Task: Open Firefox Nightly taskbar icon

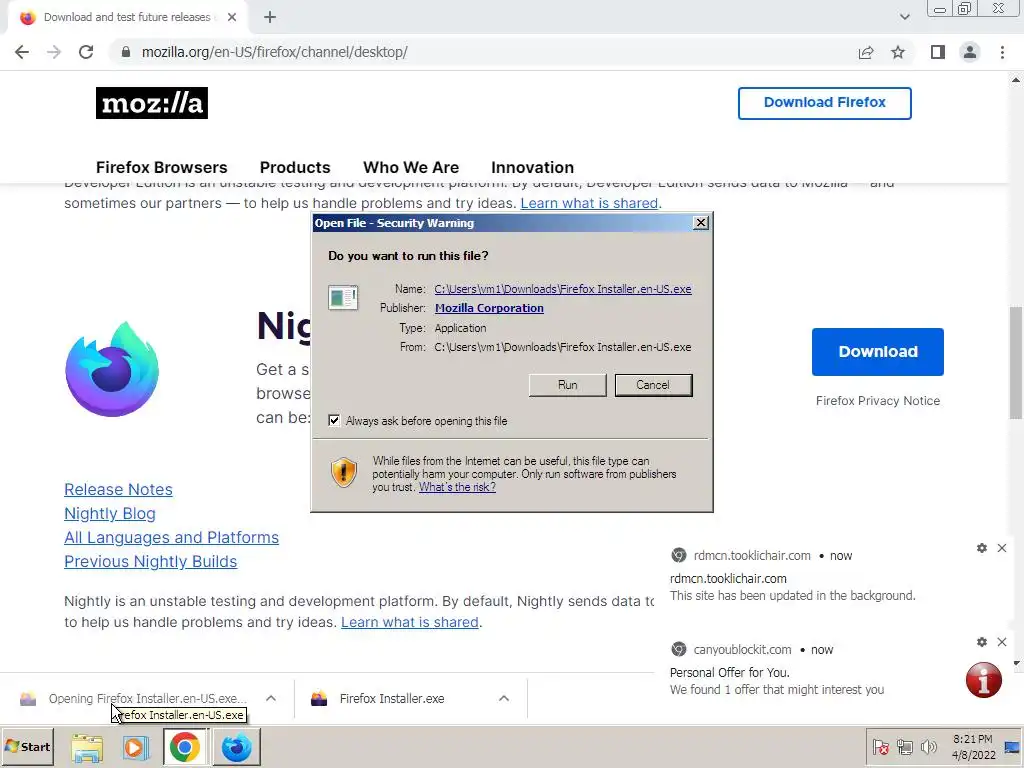Action: click(236, 747)
